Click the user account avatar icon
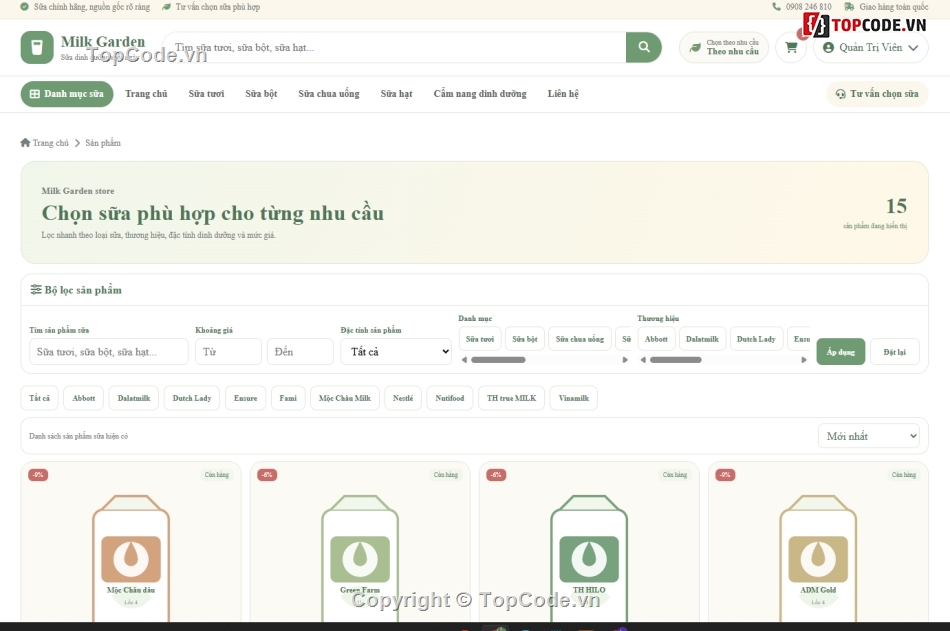The width and height of the screenshot is (950, 631). point(828,47)
